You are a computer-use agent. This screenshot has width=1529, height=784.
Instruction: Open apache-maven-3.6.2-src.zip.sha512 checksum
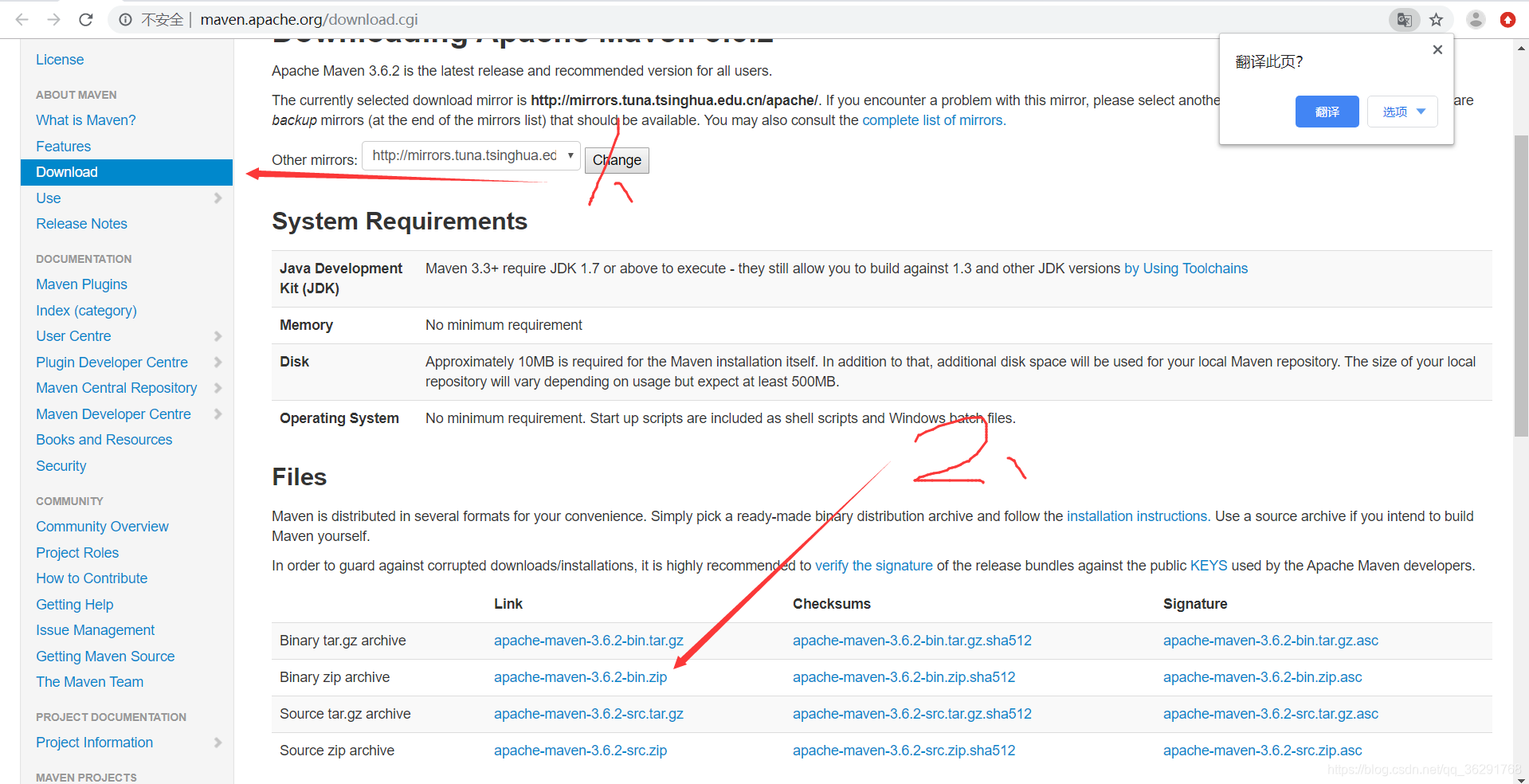904,751
